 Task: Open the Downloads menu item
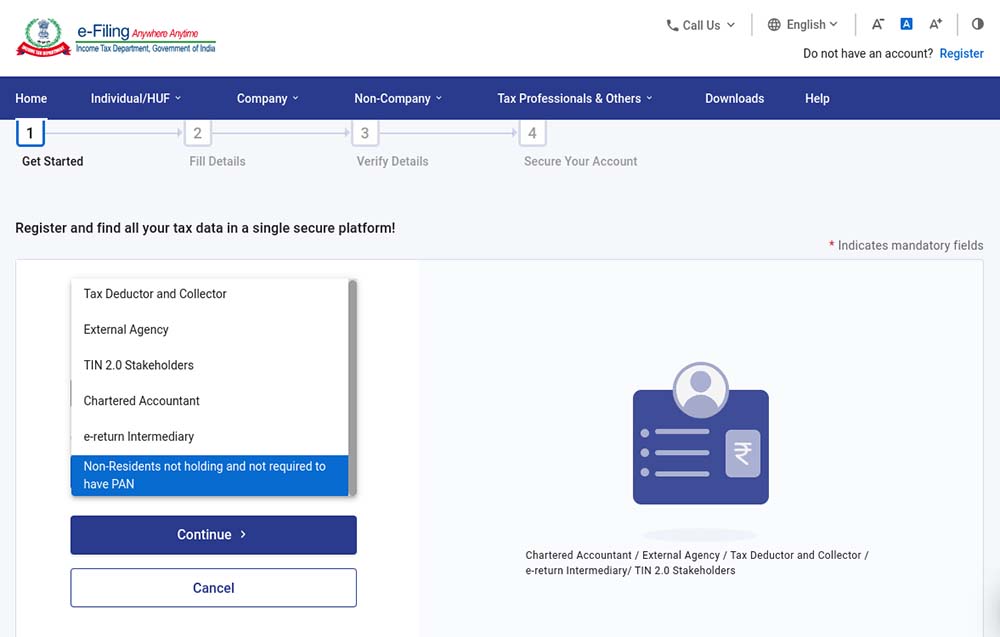(x=734, y=98)
